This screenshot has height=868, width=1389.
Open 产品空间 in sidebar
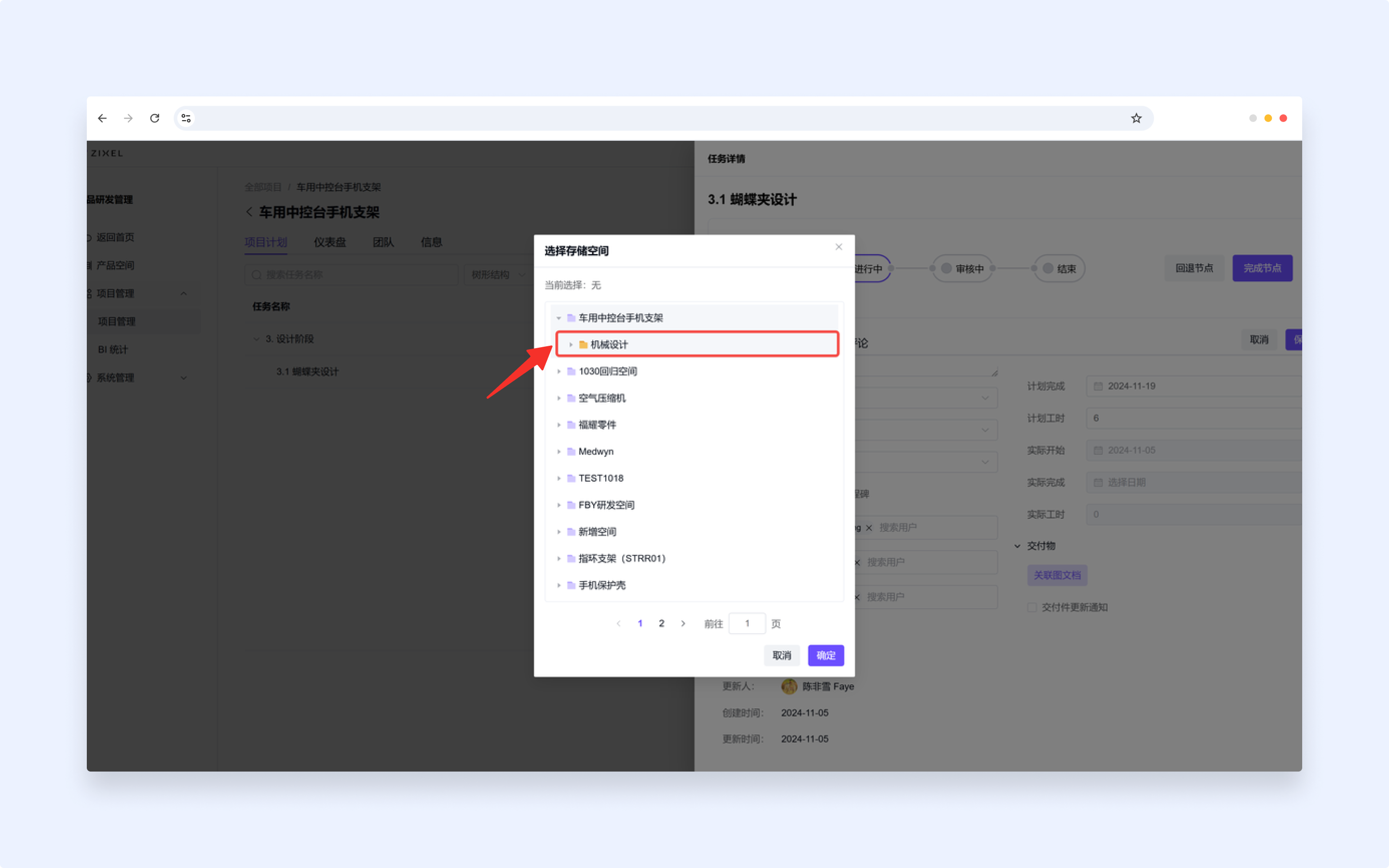click(115, 266)
